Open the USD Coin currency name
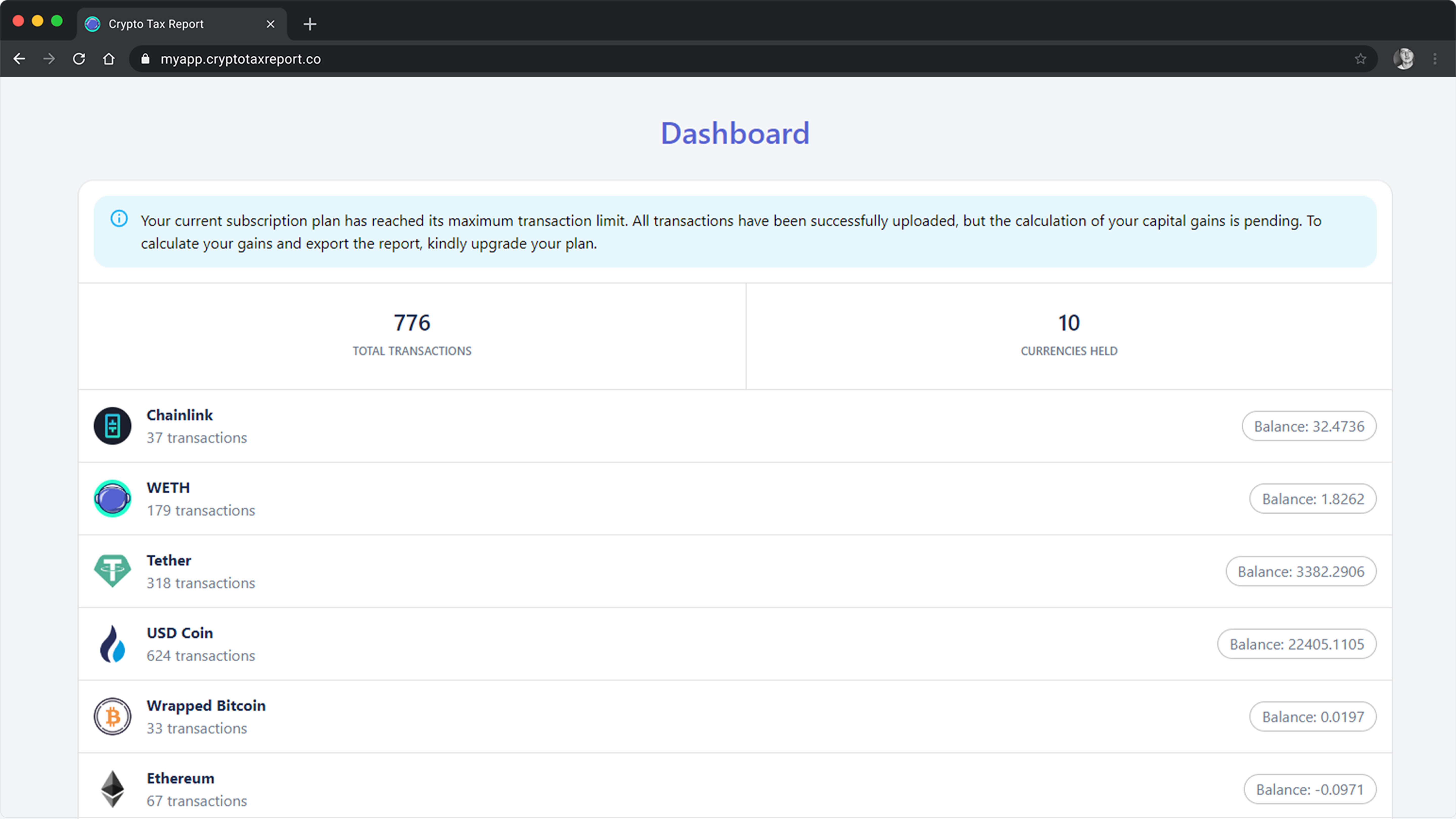This screenshot has width=1456, height=819. (x=180, y=633)
